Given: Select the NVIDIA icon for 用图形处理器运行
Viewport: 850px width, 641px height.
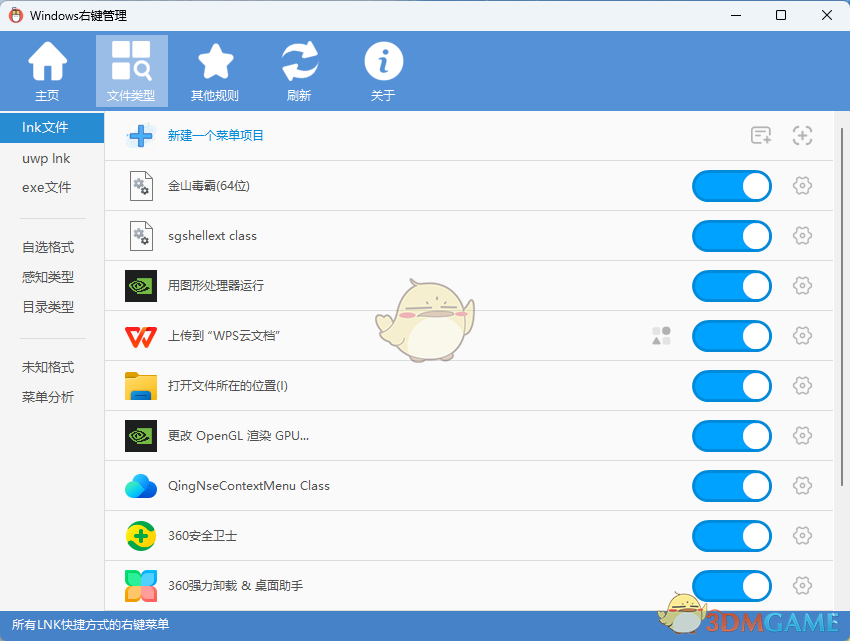Looking at the screenshot, I should [x=141, y=286].
